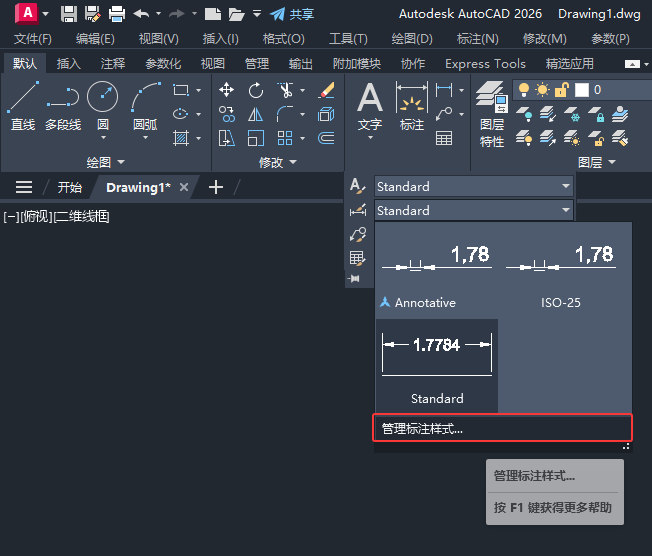This screenshot has width=652, height=556.
Task: Expand the Modify (修改) panel
Action: point(278,162)
